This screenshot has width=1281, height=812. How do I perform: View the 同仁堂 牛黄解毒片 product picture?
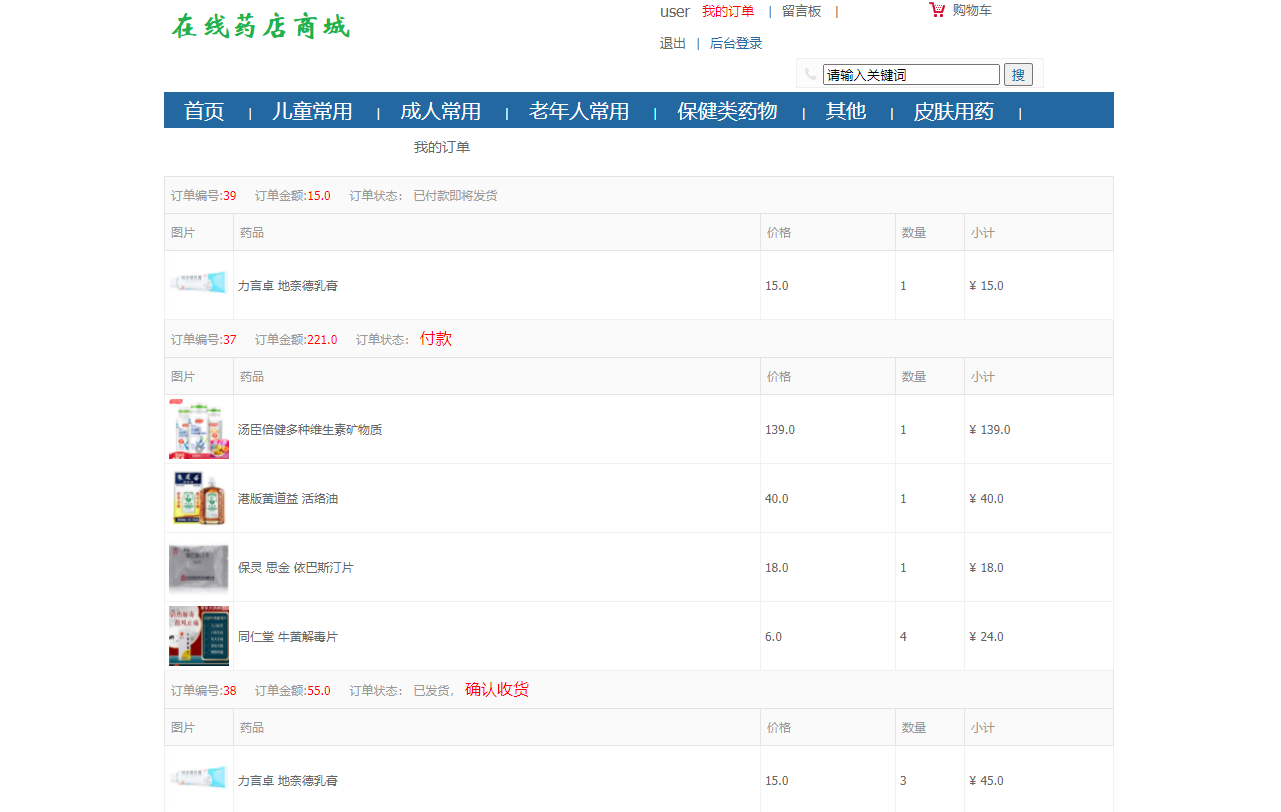(x=198, y=636)
